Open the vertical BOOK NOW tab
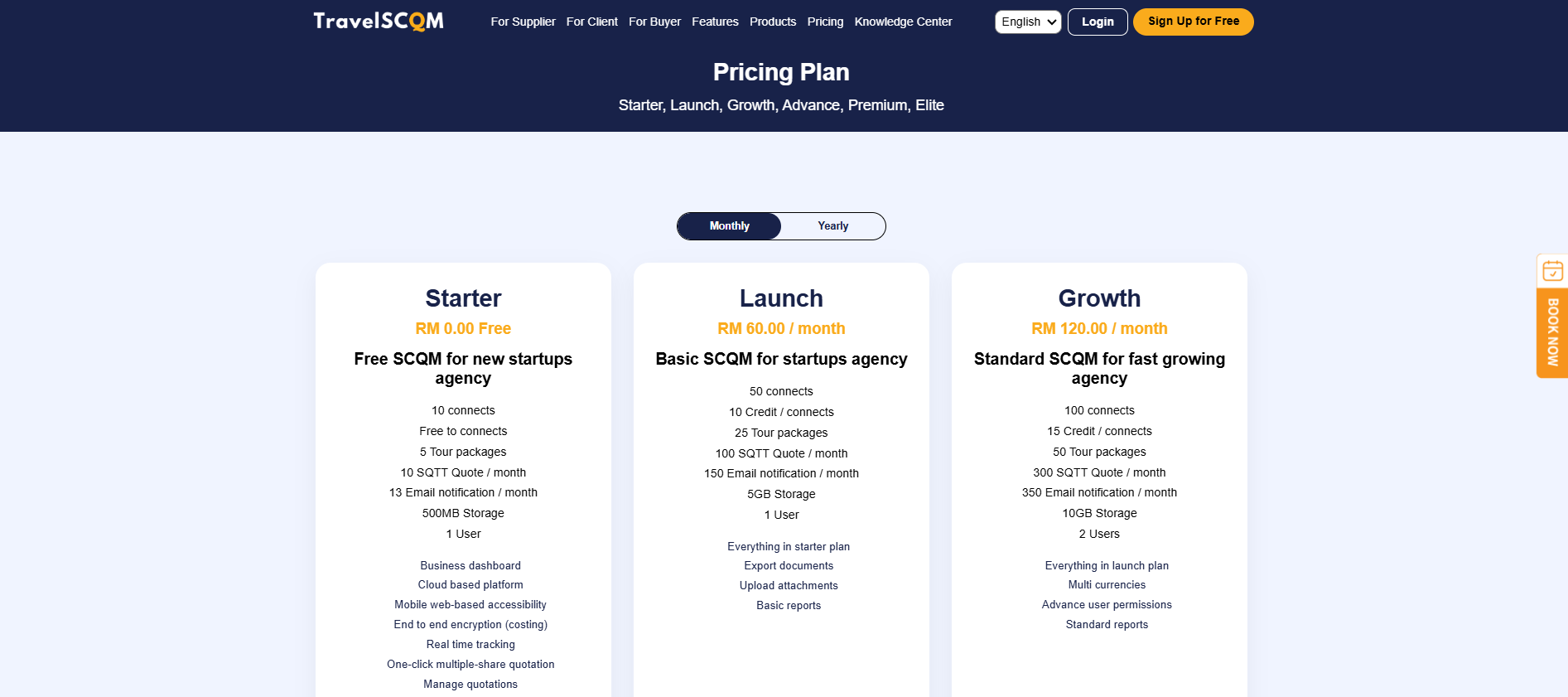This screenshot has width=1568, height=697. click(1552, 332)
